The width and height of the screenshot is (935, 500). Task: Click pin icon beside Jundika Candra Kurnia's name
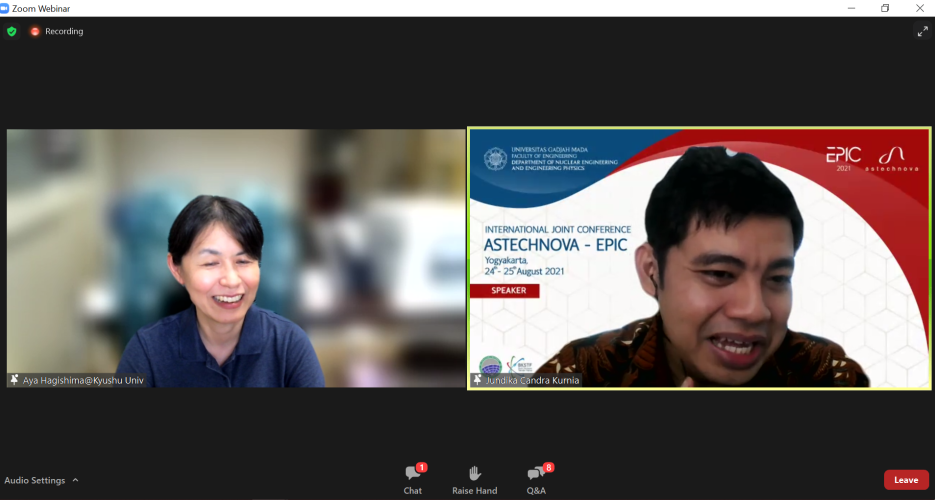pyautogui.click(x=479, y=380)
